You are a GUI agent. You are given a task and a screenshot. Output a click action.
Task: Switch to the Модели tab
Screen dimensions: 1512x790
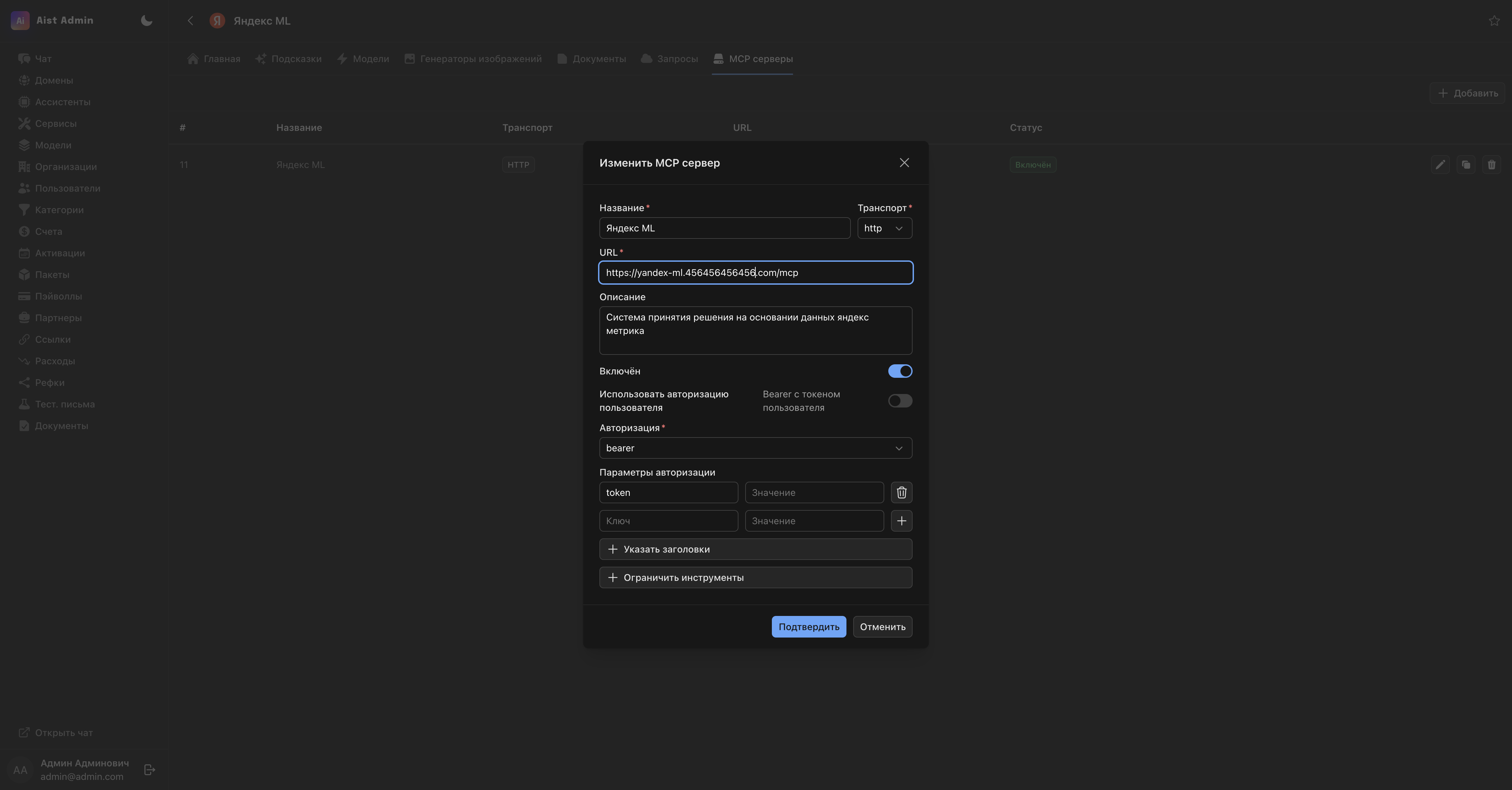[x=363, y=59]
